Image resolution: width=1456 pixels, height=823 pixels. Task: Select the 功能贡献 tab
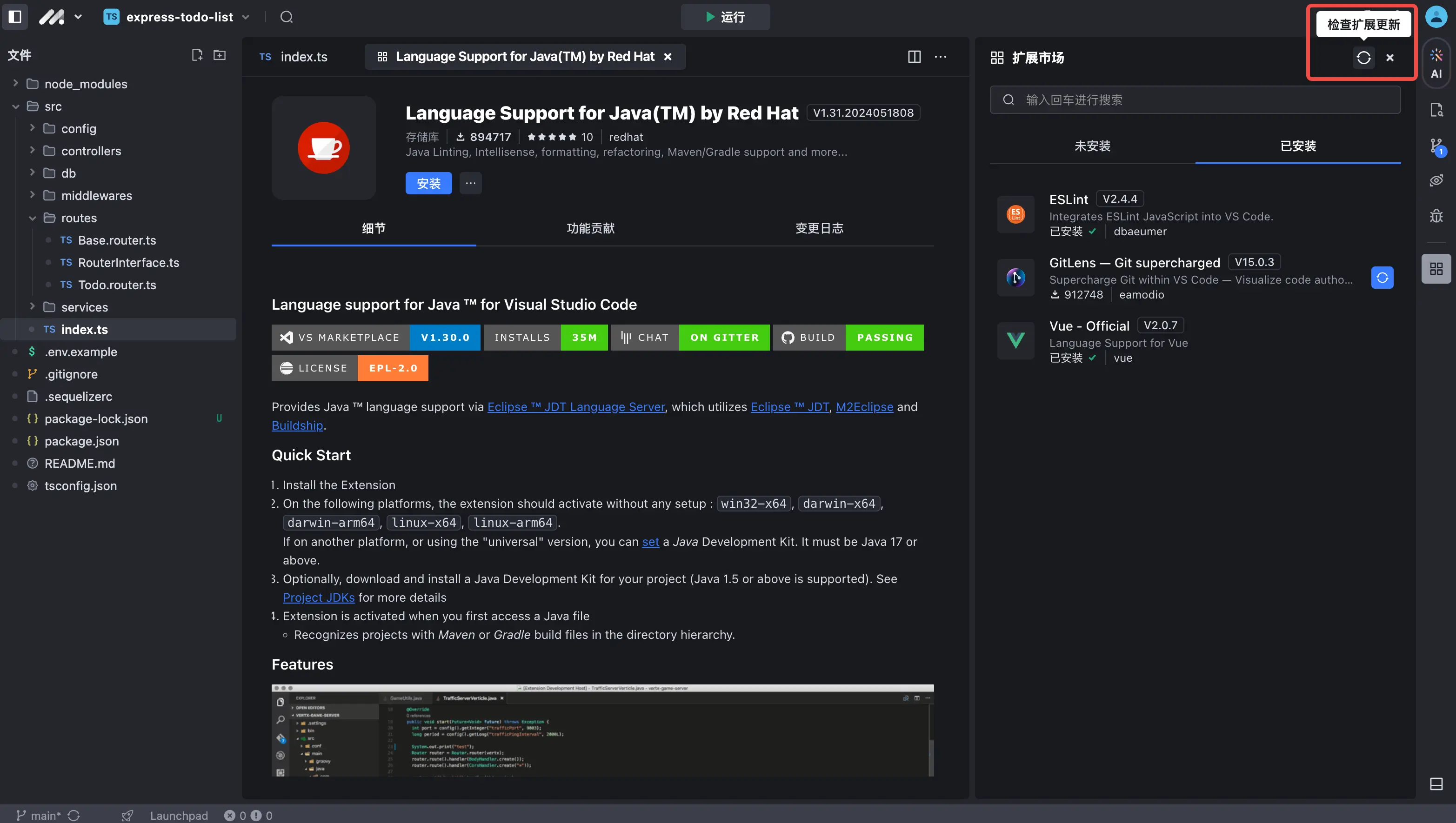(591, 228)
